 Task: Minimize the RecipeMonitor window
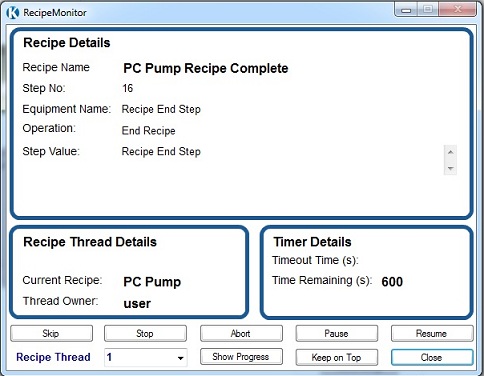(x=406, y=9)
